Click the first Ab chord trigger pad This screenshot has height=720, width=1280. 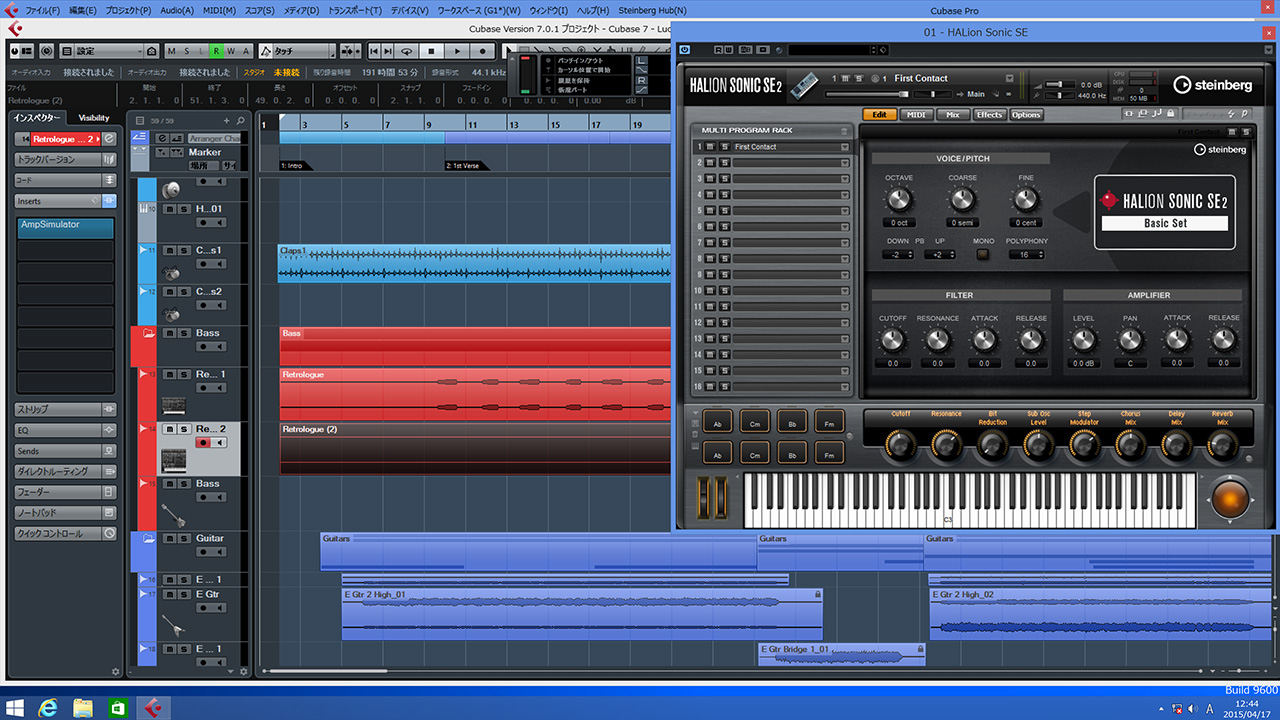(717, 422)
